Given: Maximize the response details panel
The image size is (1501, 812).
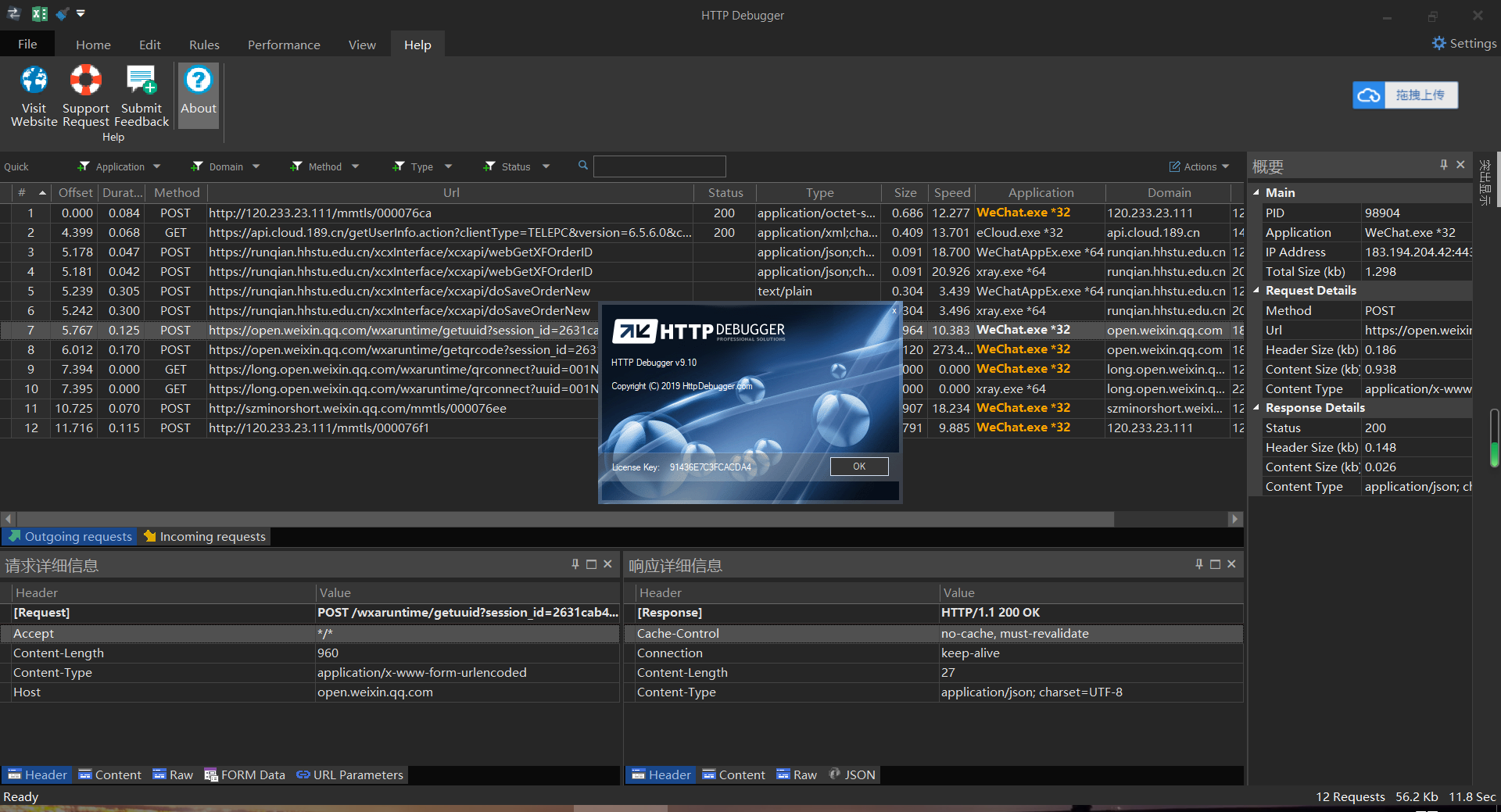Looking at the screenshot, I should 1216,564.
